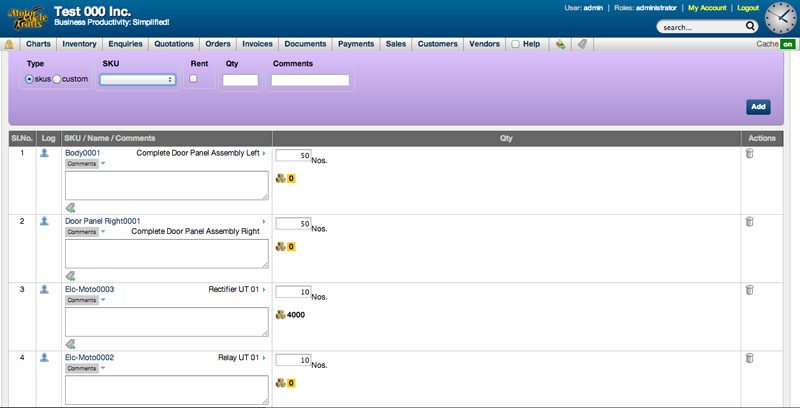Click the quantity field for Elc-Moto0002
This screenshot has height=408, width=800.
pyautogui.click(x=293, y=359)
